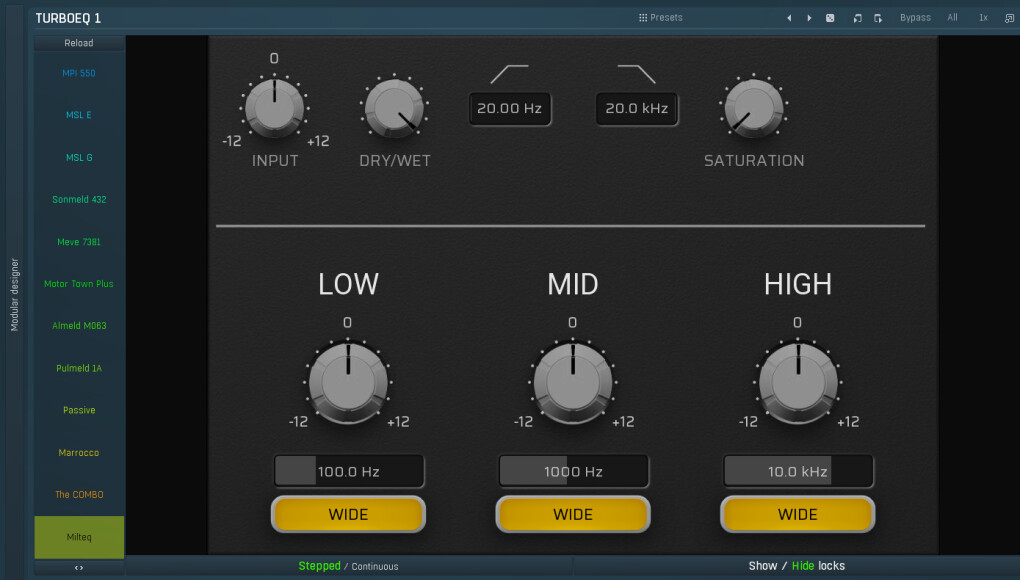The image size is (1020, 580).
Task: Click the SATURATION knob
Action: [754, 108]
